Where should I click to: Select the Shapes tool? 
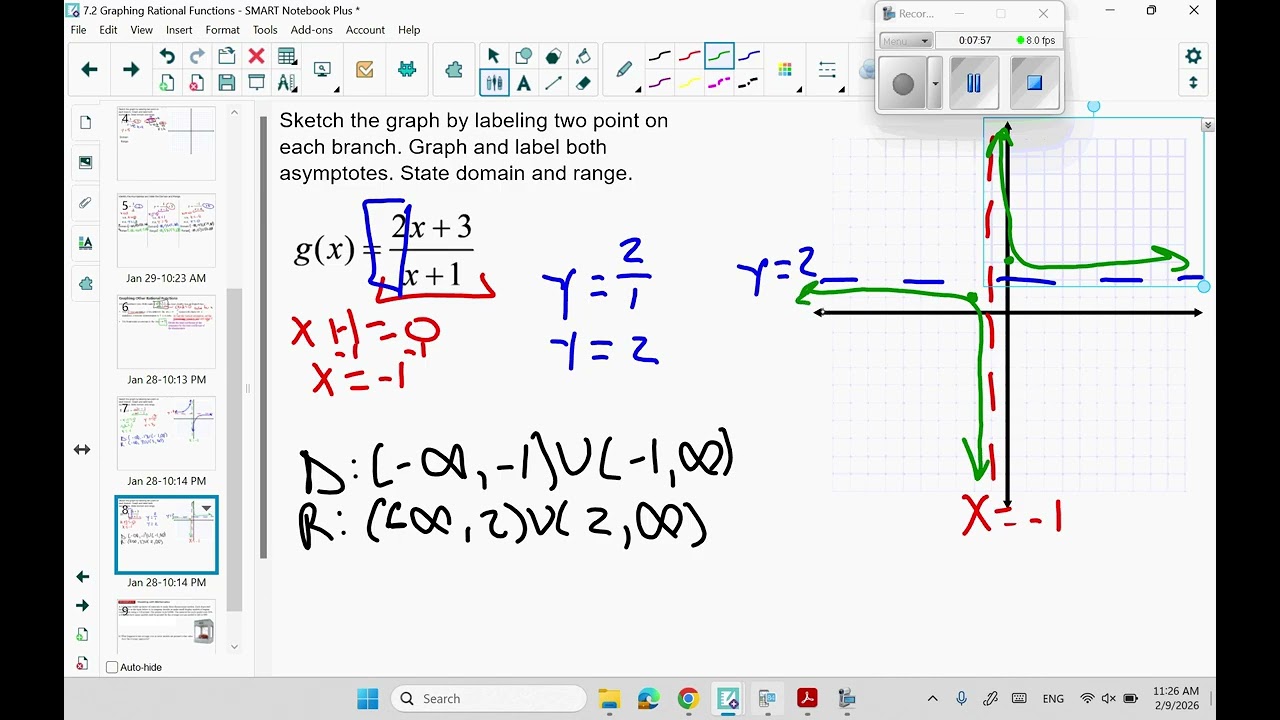[523, 56]
